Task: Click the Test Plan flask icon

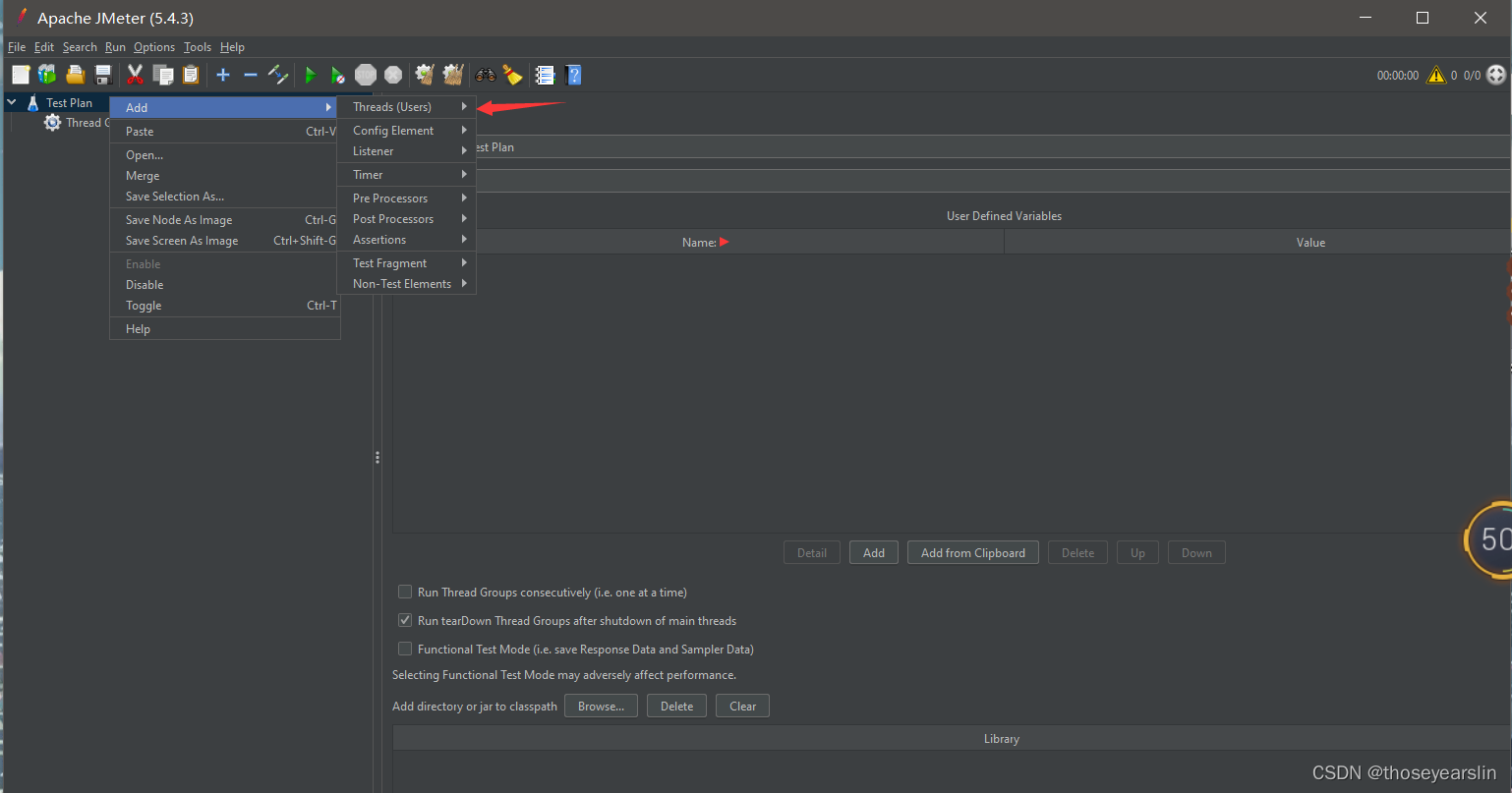Action: [32, 102]
